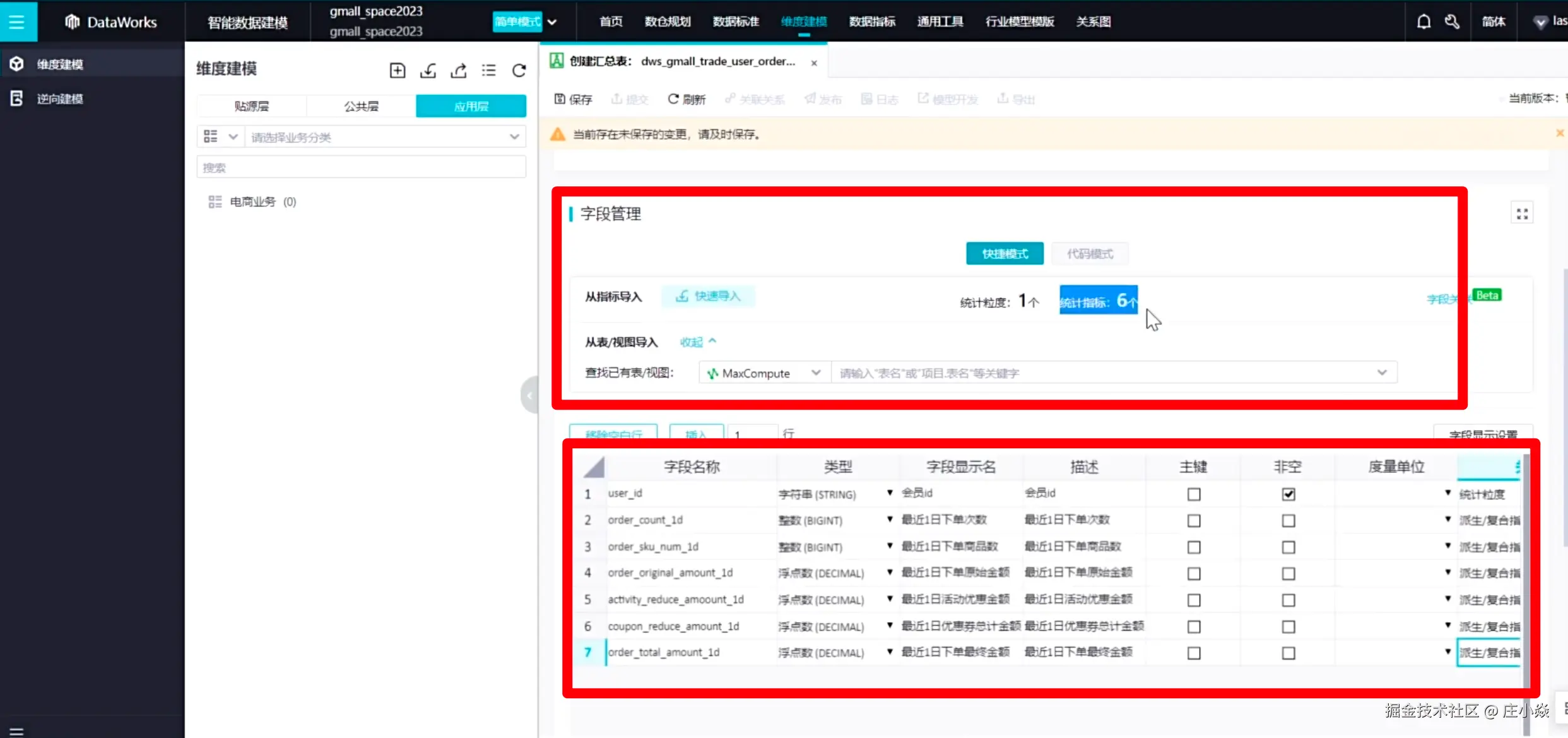Check the 主键 checkbox for user_id row
This screenshot has width=1568, height=738.
click(1193, 494)
